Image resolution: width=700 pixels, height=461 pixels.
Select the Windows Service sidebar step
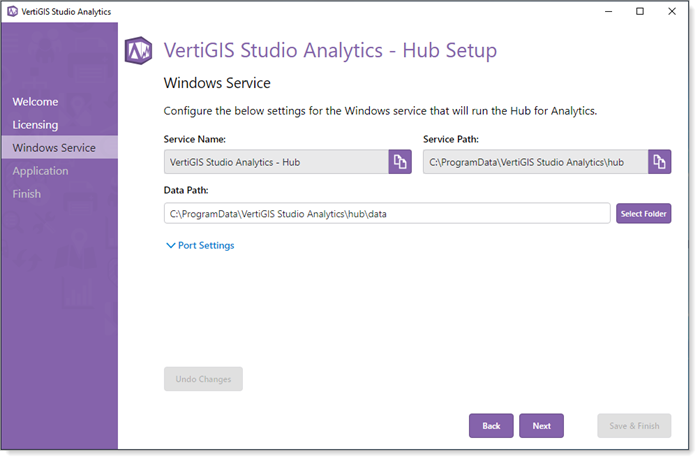tap(59, 148)
